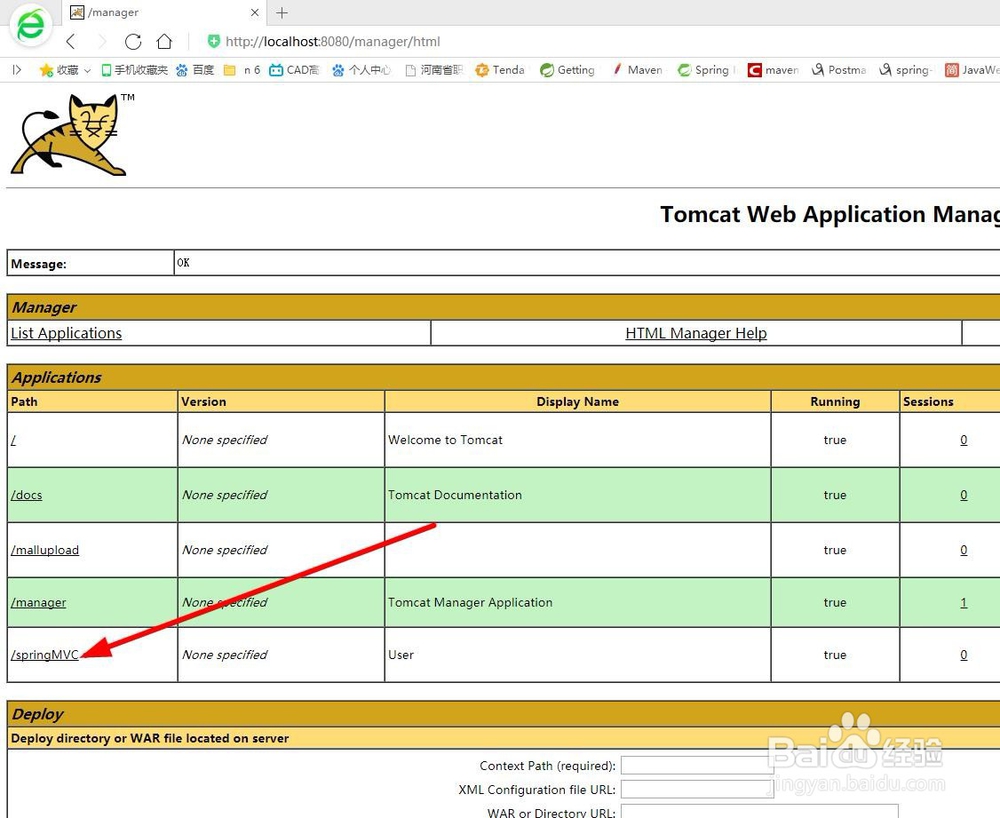This screenshot has width=1000, height=818.
Task: Open the Postman bookmark
Action: 839,69
